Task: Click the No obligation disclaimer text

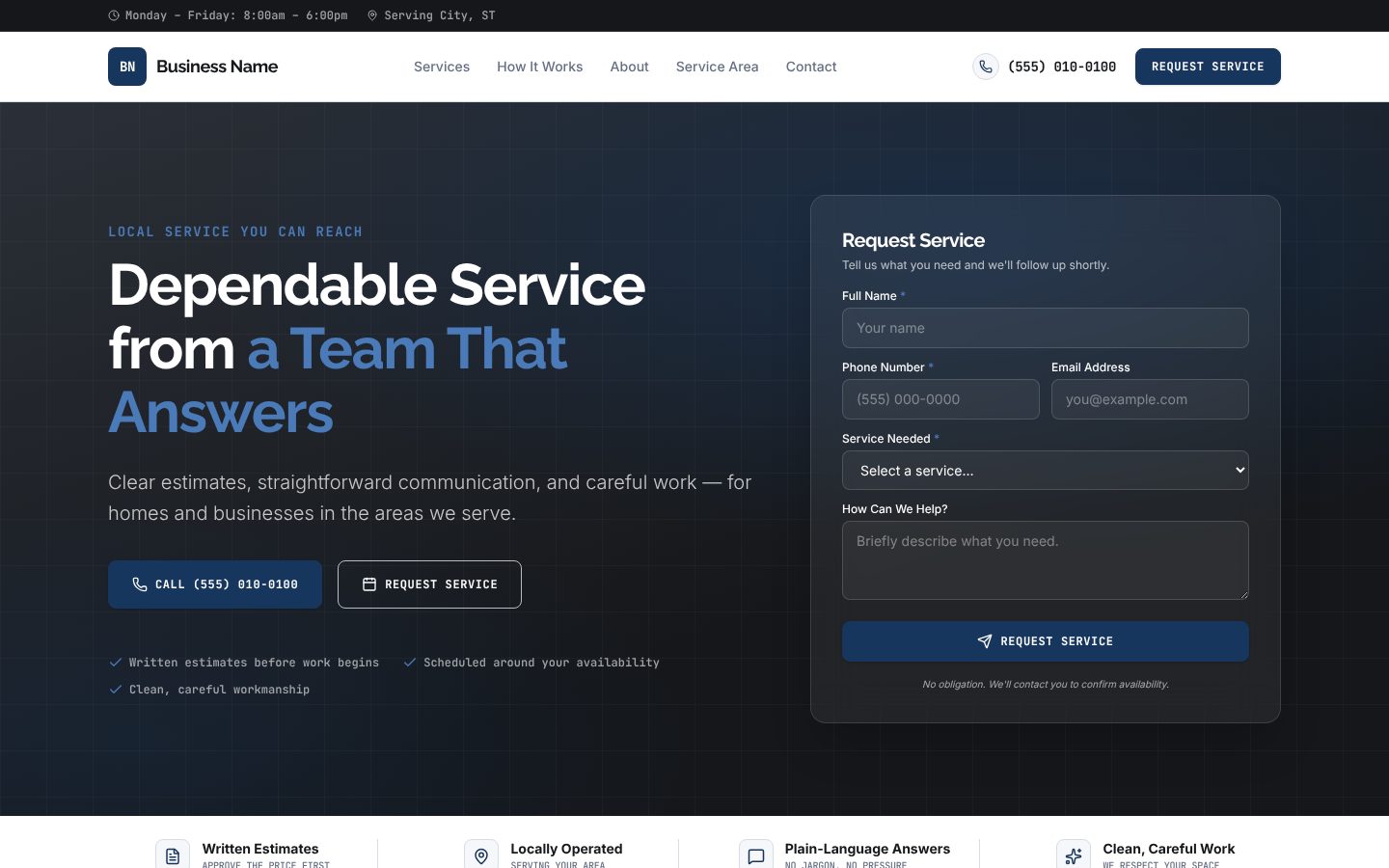Action: click(1046, 684)
